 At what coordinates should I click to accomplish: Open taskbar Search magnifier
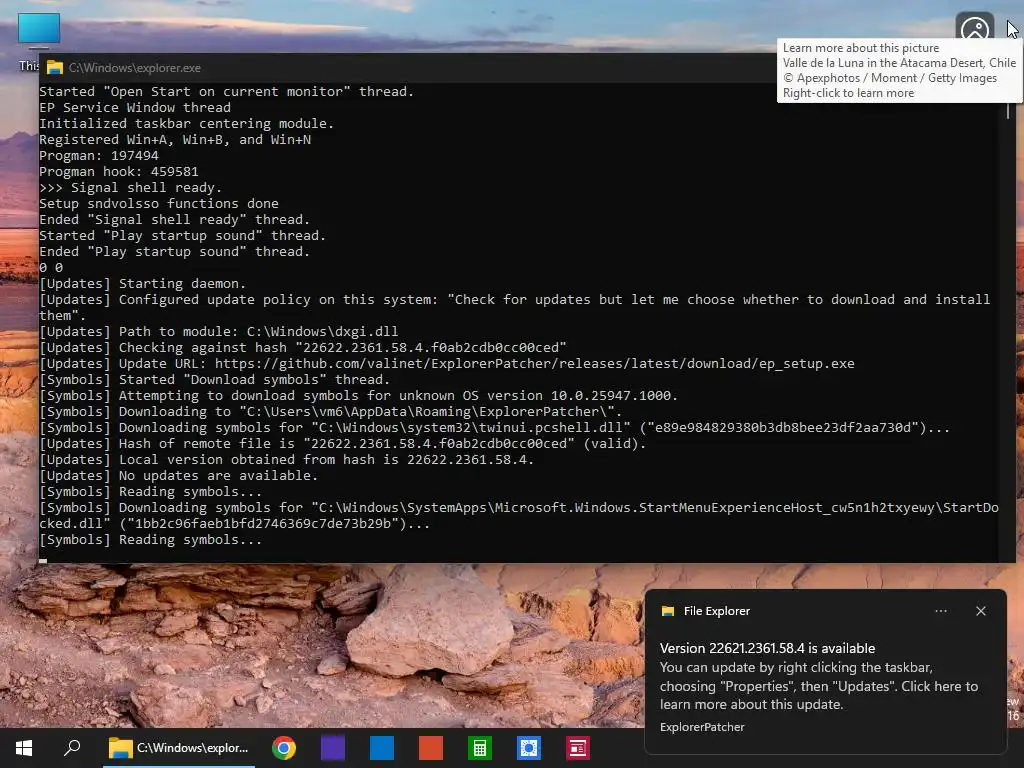(72, 748)
